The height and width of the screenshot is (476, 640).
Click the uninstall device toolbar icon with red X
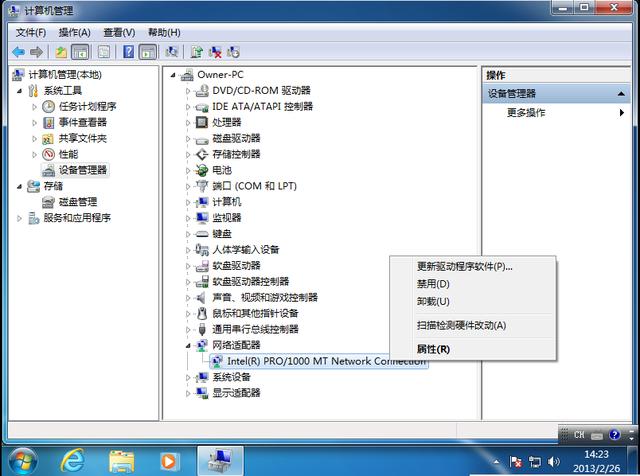point(215,52)
